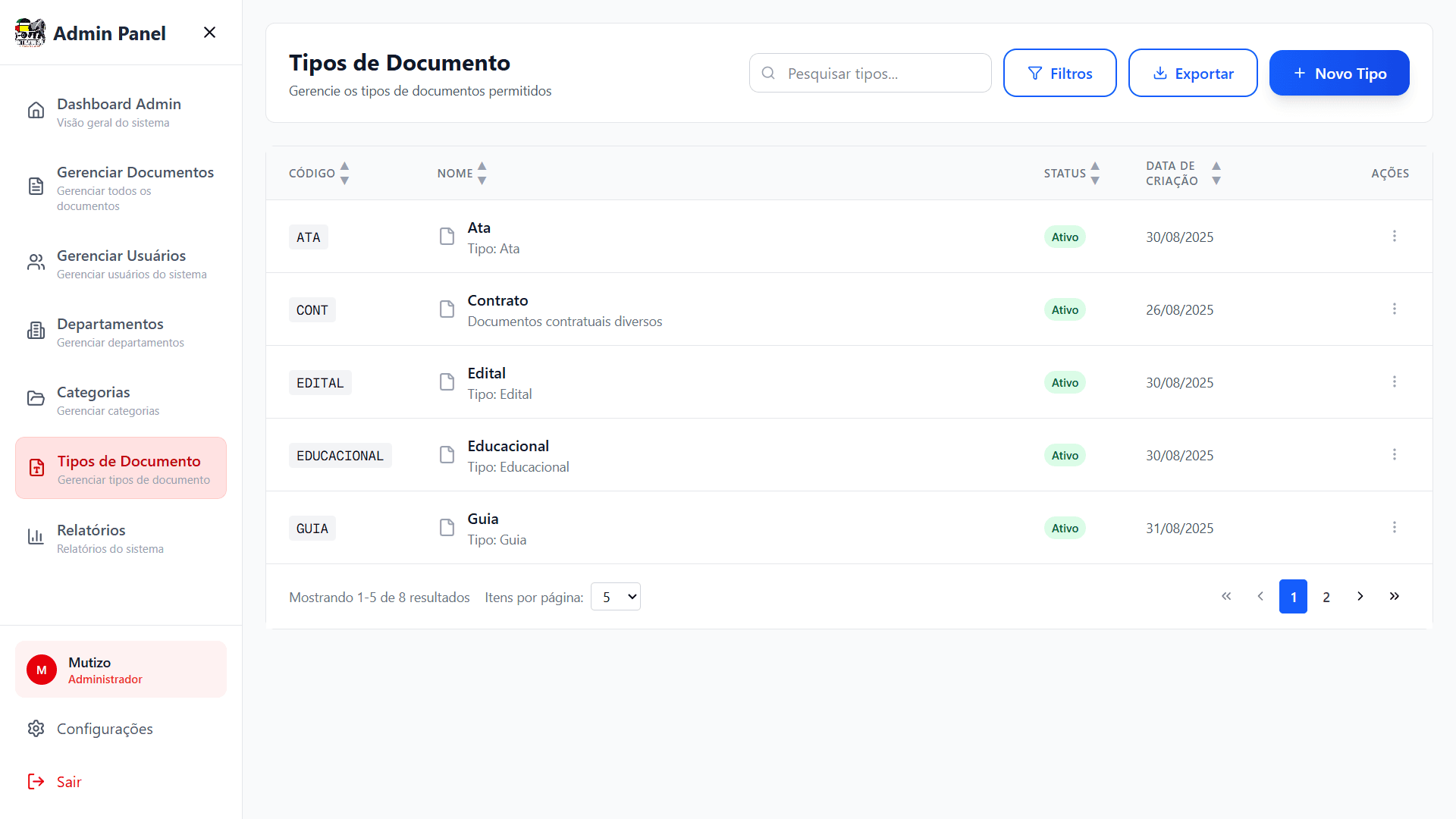Open actions menu for the Guia row

(1394, 527)
